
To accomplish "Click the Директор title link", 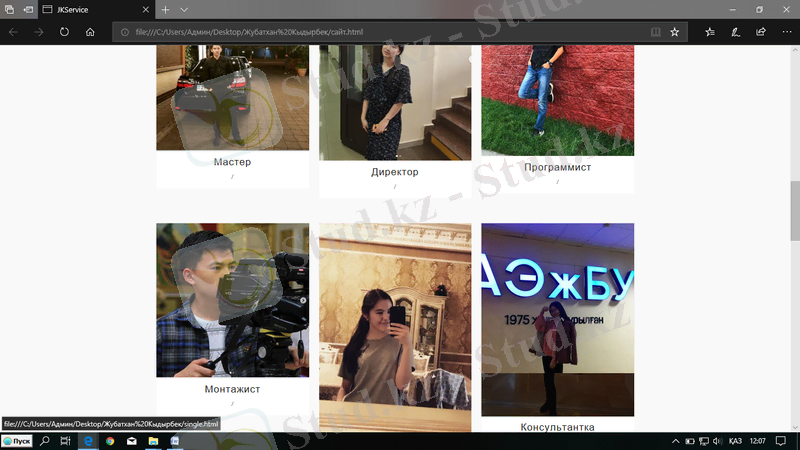I will 395,172.
